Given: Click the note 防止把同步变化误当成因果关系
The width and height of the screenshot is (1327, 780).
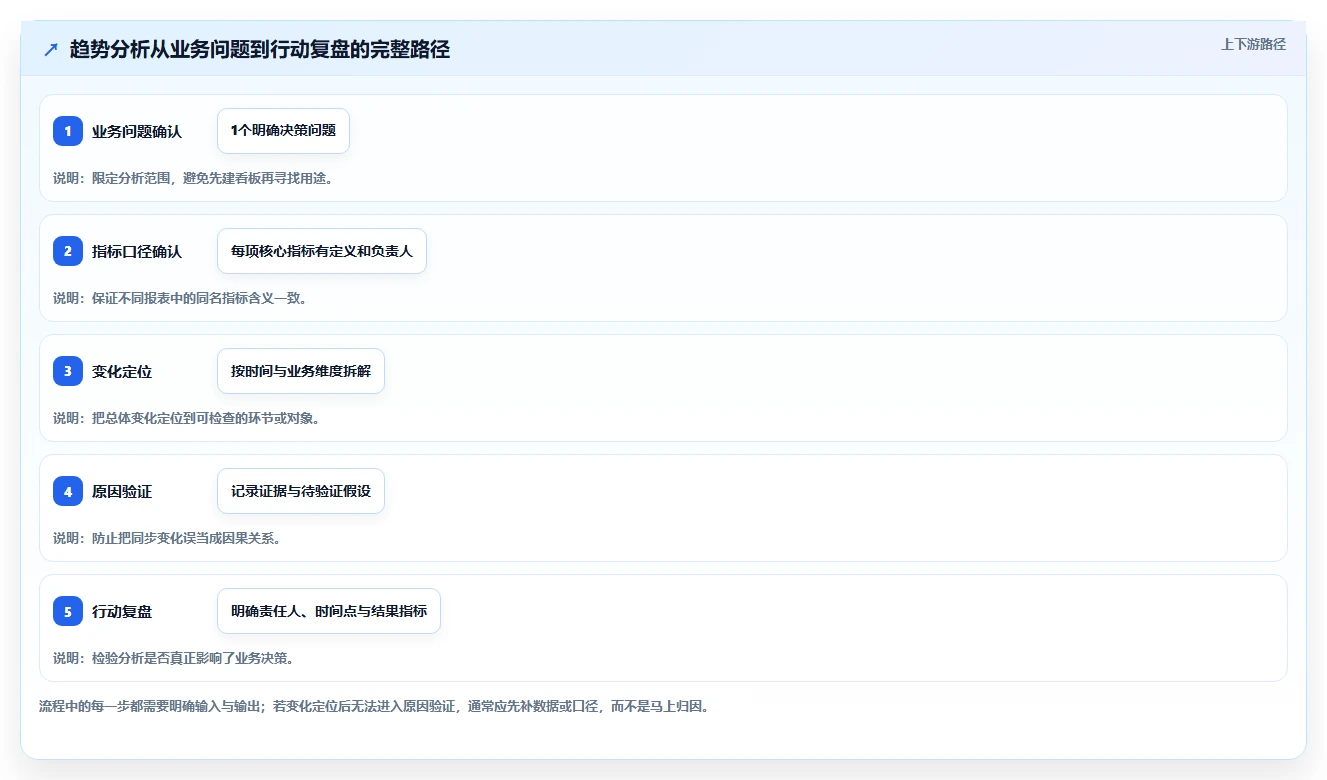Looking at the screenshot, I should (167, 538).
